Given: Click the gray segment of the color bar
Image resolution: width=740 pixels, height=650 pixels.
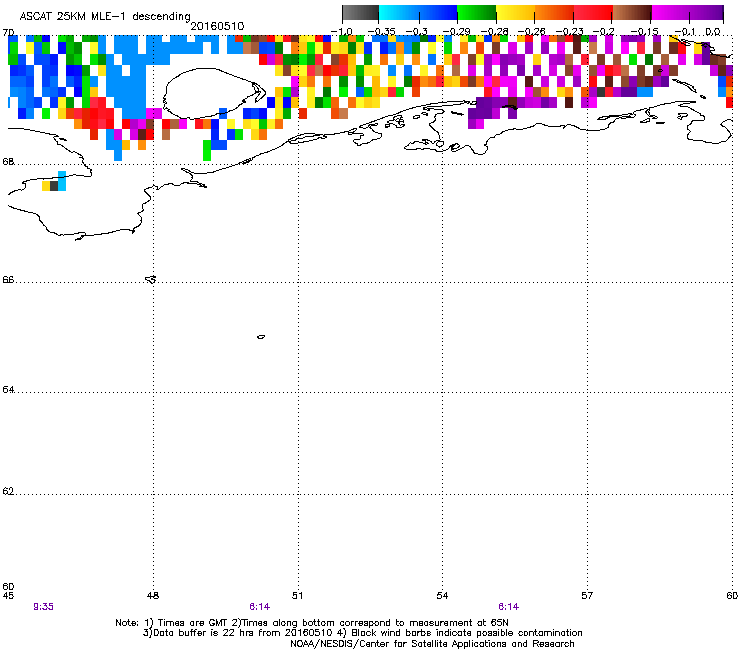Looking at the screenshot, I should (x=361, y=13).
